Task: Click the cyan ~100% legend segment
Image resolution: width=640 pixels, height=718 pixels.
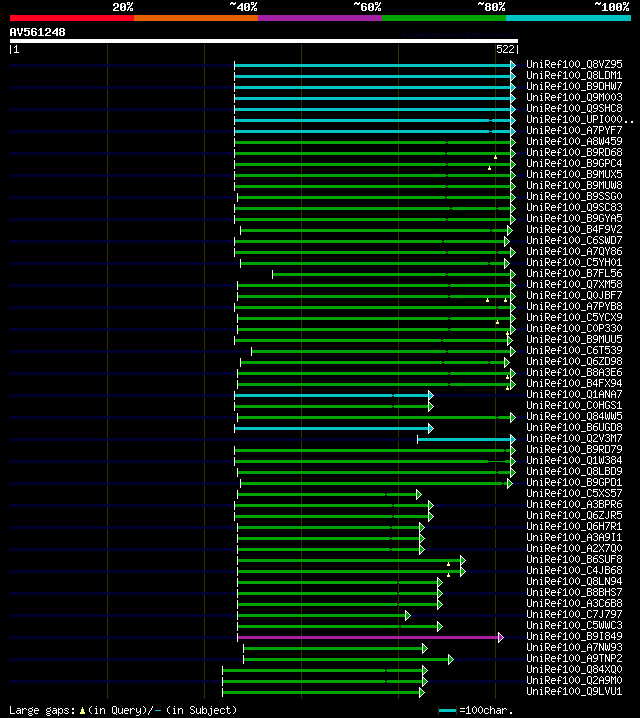Action: coord(569,18)
